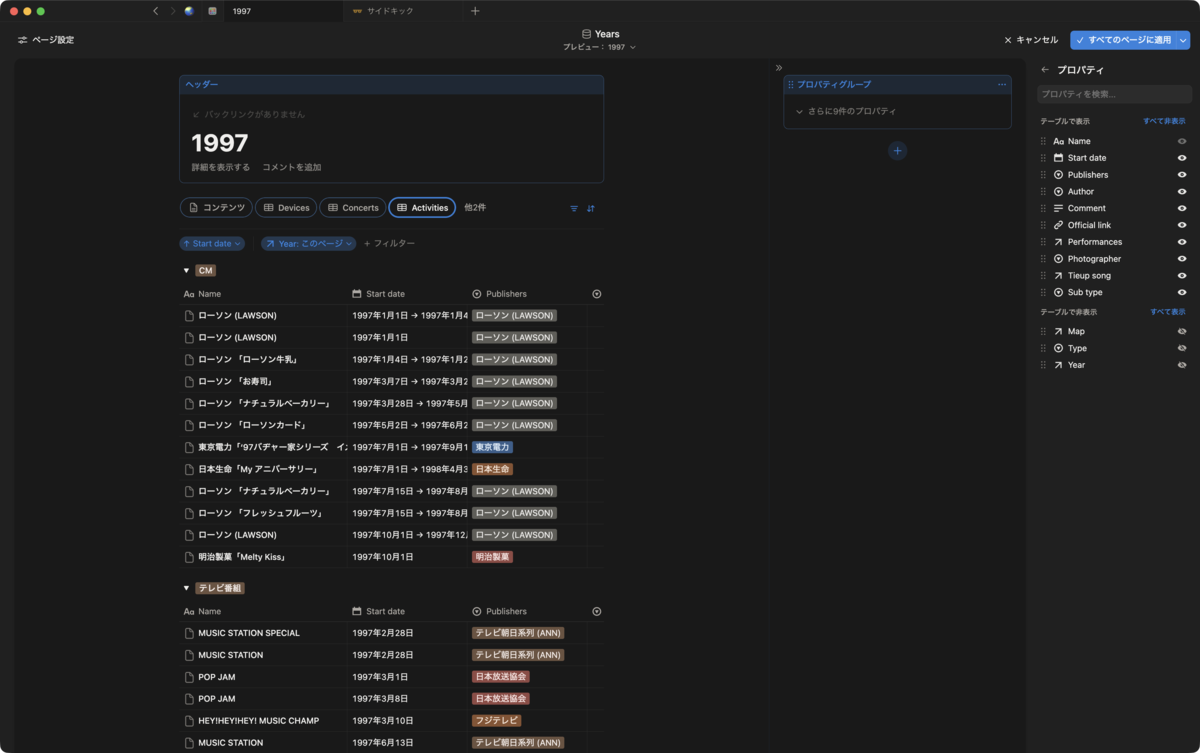1200x753 pixels.
Task: Show 他2件 more views
Action: click(475, 207)
